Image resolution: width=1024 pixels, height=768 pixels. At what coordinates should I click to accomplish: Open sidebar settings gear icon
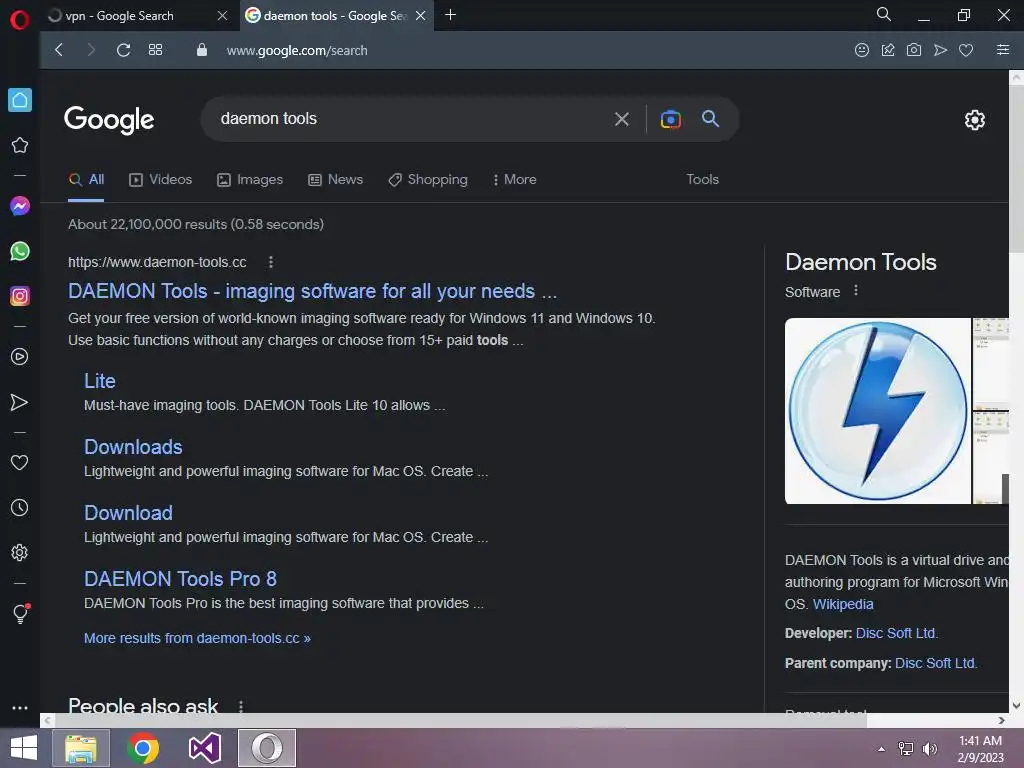tap(20, 552)
